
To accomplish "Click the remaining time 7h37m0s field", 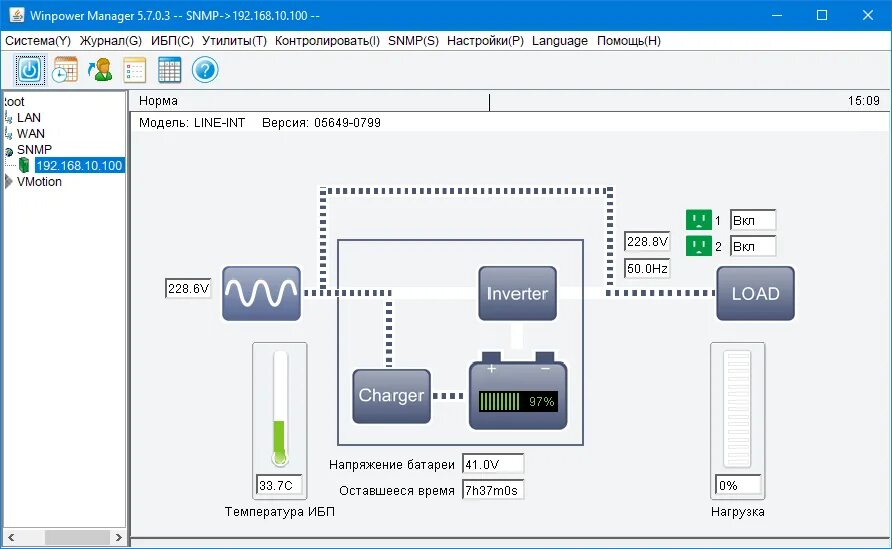I will (493, 490).
